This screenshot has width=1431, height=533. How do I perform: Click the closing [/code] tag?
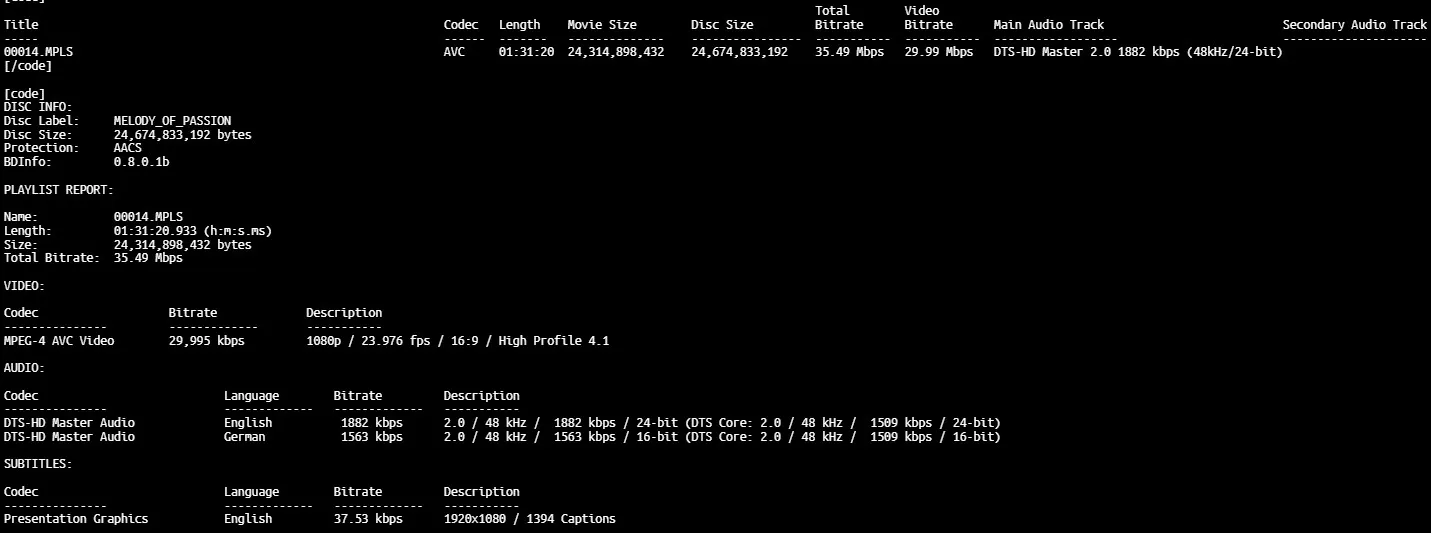point(28,66)
